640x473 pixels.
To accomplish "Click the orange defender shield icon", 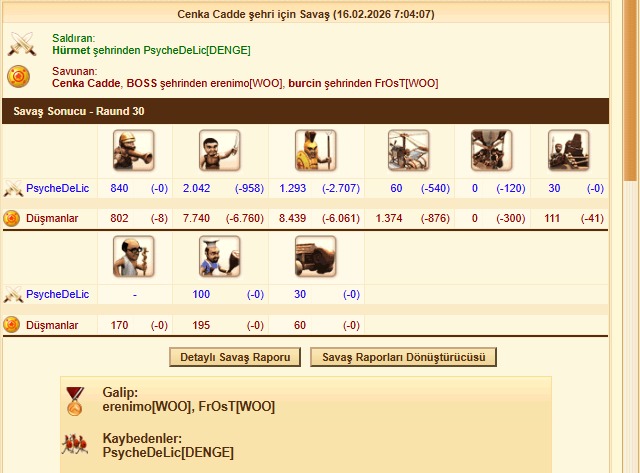I will (x=18, y=77).
